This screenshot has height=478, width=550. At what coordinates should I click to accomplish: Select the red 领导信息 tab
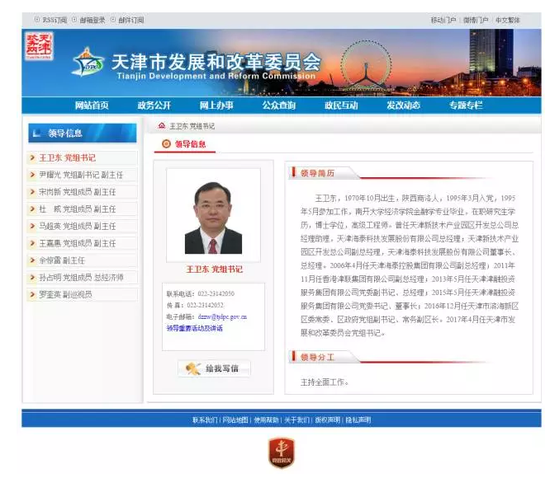tap(190, 144)
